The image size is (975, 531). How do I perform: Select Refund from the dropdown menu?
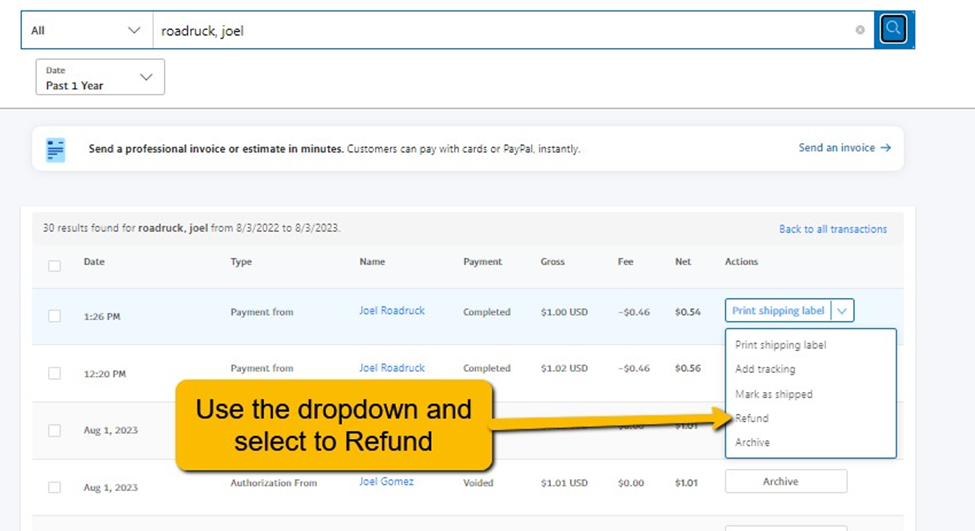coord(752,418)
